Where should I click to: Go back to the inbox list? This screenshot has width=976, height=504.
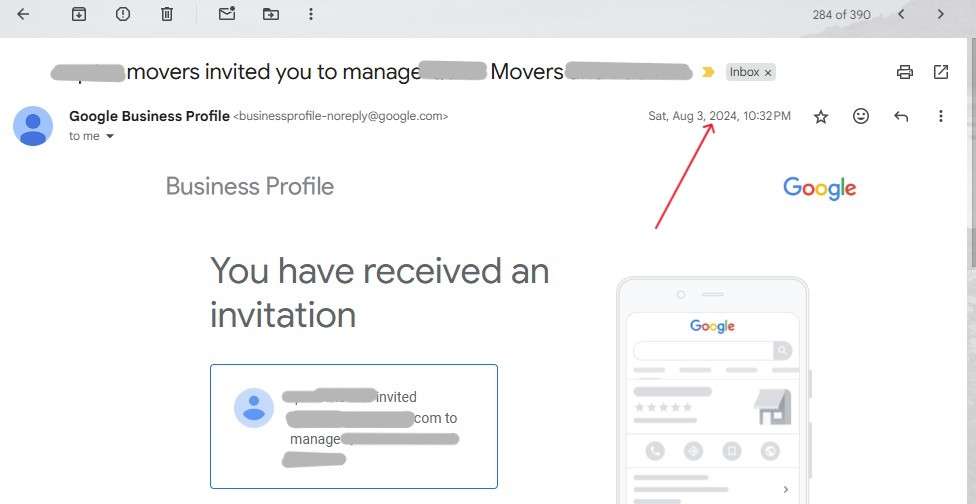[23, 14]
